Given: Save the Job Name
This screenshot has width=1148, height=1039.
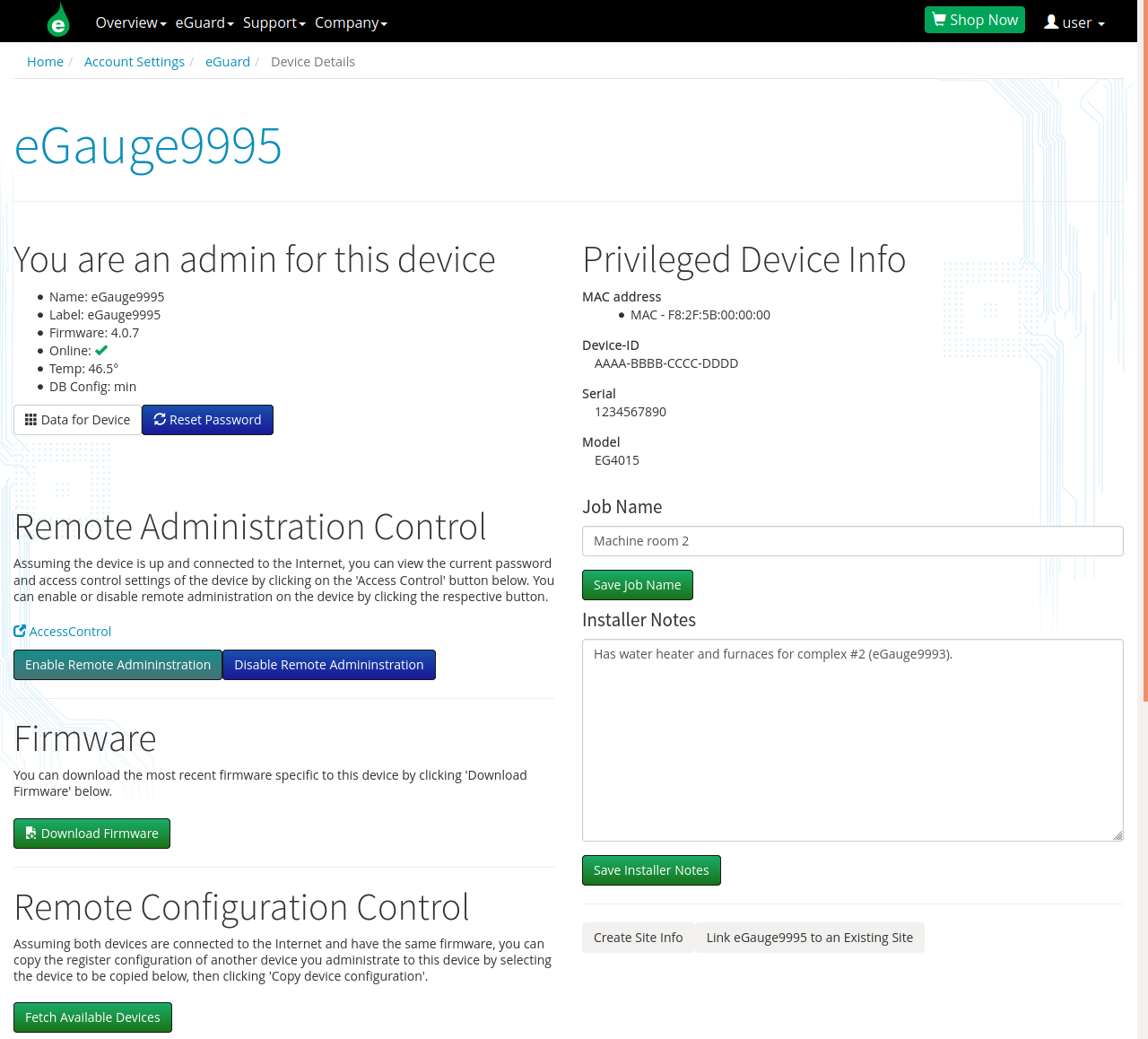Looking at the screenshot, I should (638, 585).
